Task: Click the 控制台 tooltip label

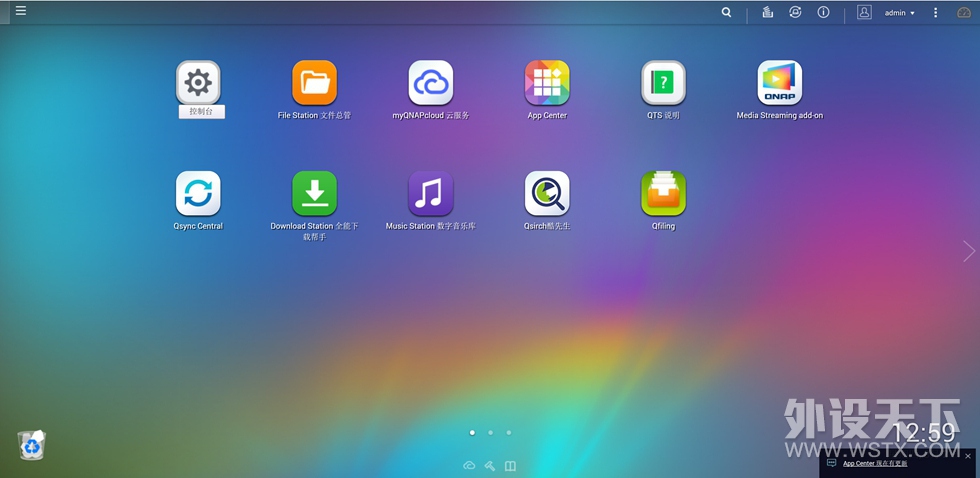Action: coord(201,112)
